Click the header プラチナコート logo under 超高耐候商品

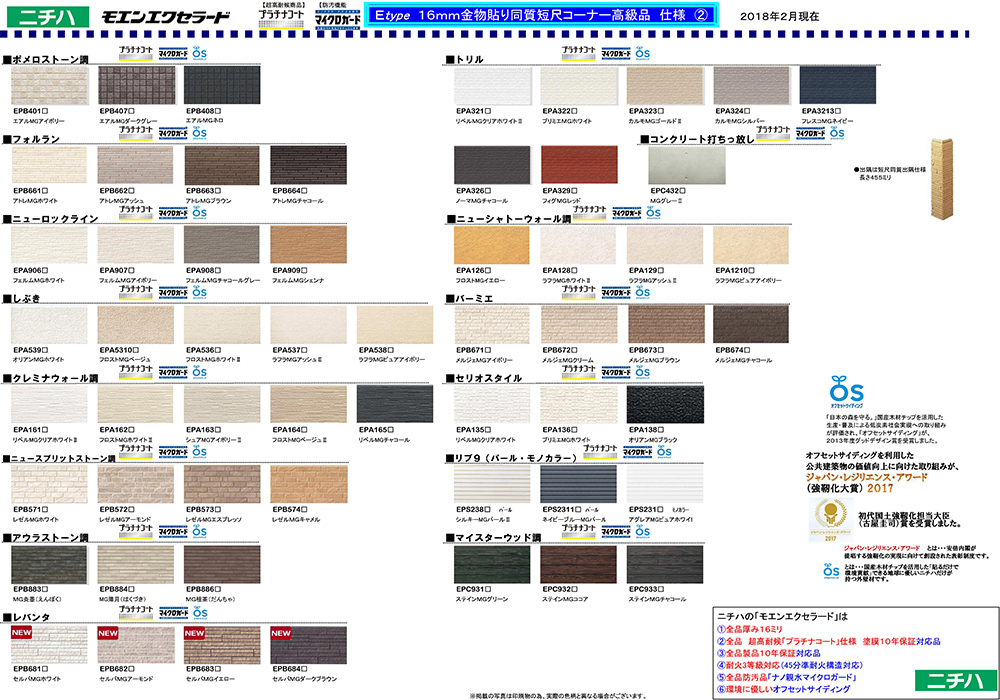tap(281, 18)
